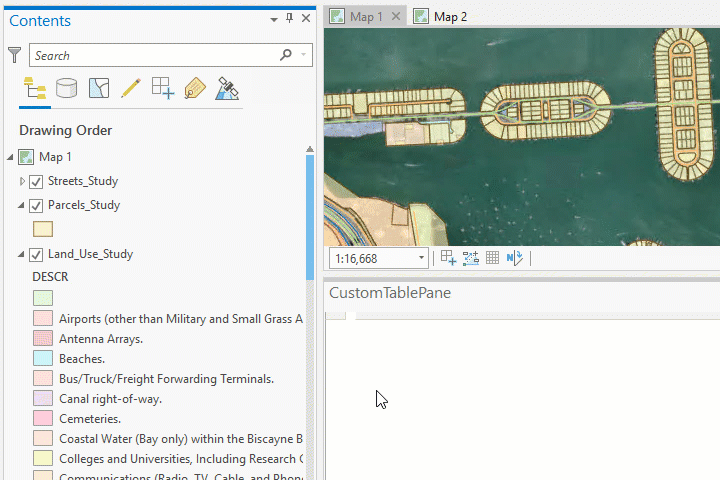This screenshot has height=480, width=720.
Task: Uncheck the Parcels_Study layer checkbox
Action: click(36, 205)
